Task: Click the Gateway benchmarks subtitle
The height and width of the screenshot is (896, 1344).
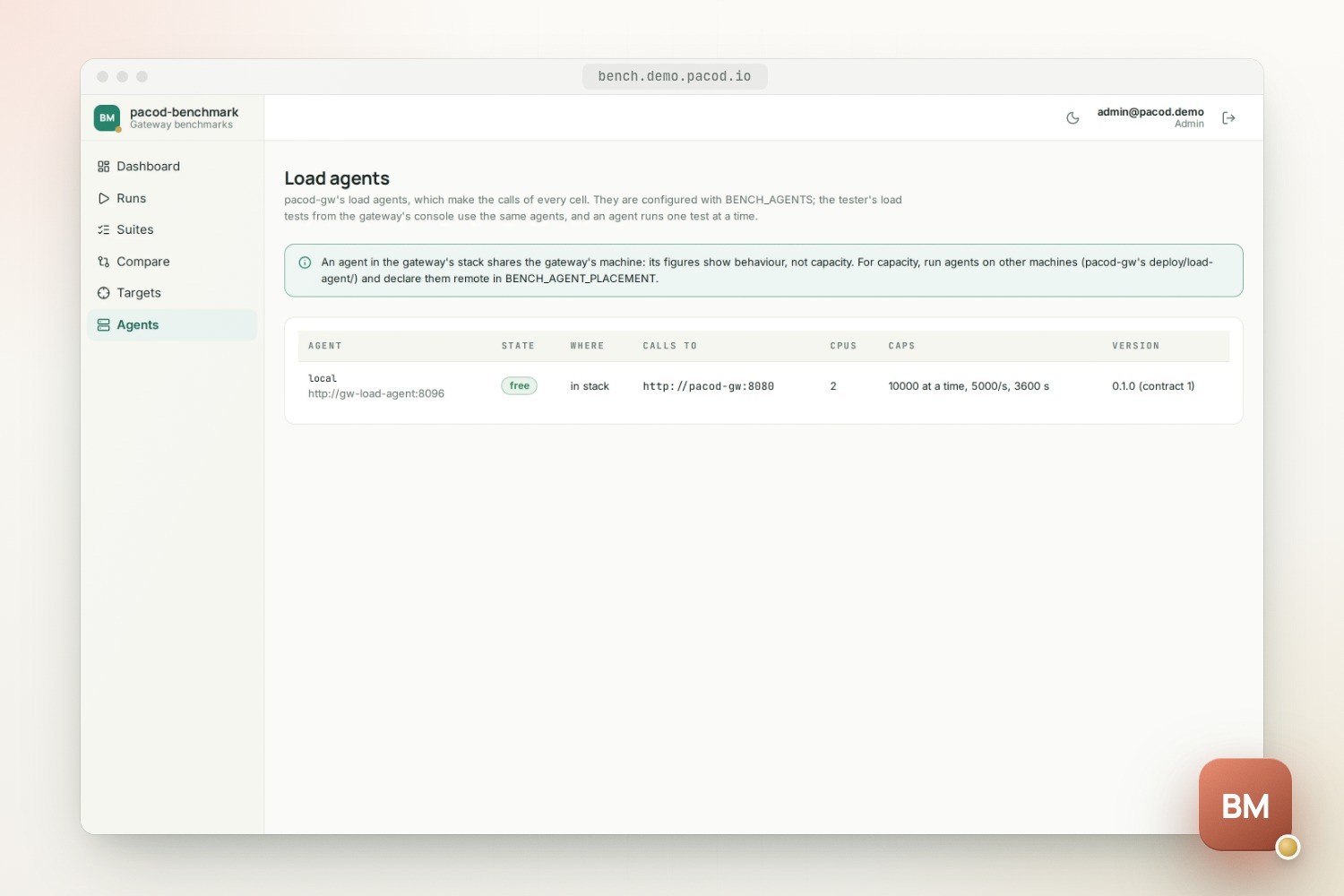Action: pyautogui.click(x=181, y=125)
